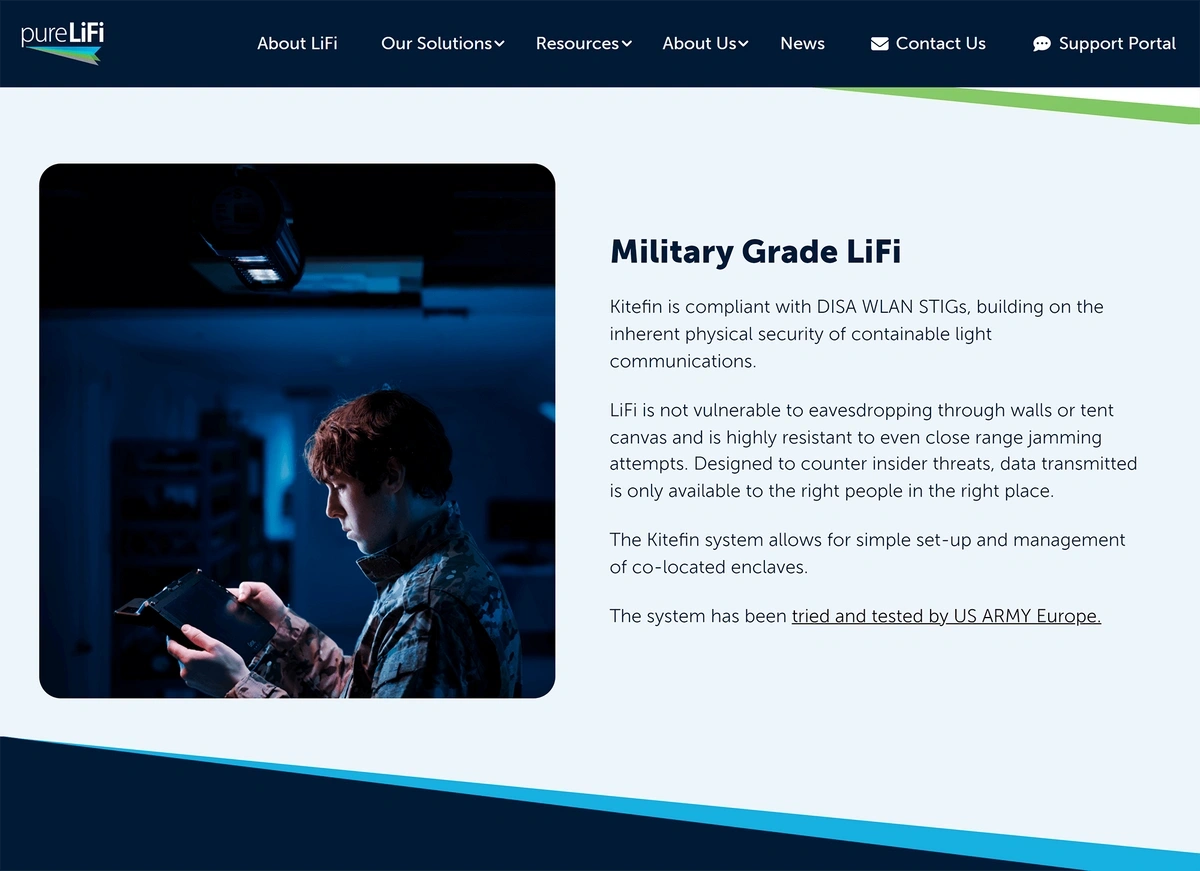Click the chat bubble icon beside Support Portal
The height and width of the screenshot is (871, 1200).
click(1042, 44)
